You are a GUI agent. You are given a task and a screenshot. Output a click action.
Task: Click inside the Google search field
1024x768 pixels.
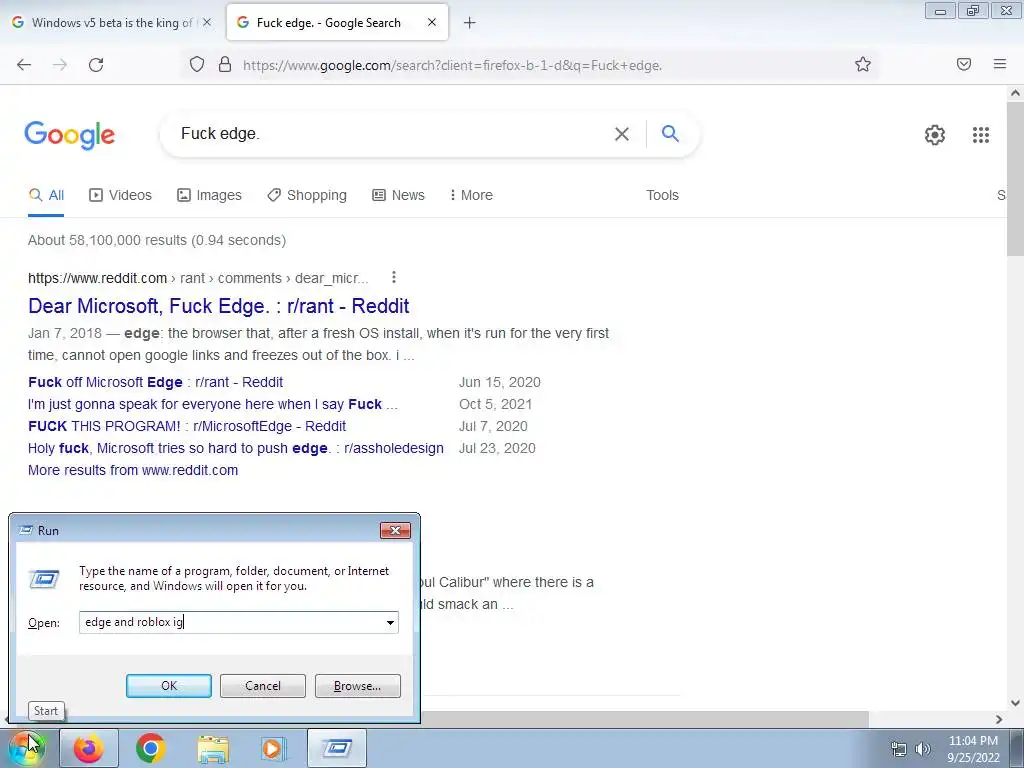[392, 134]
